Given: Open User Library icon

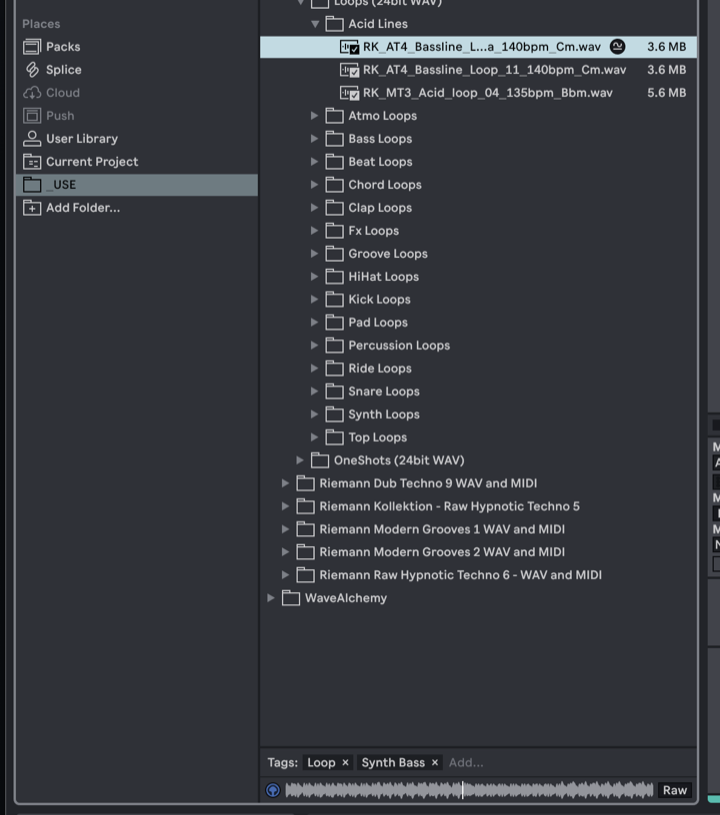Looking at the screenshot, I should [32, 138].
